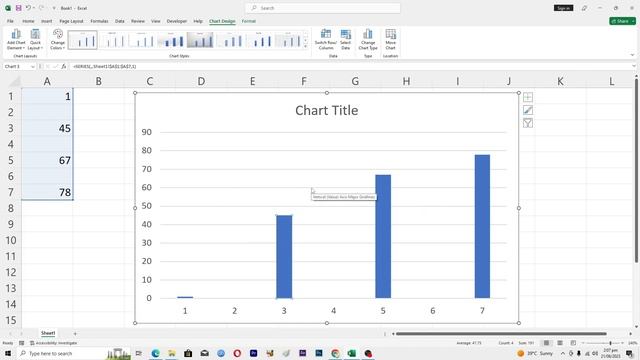Click the Undo icon
The height and width of the screenshot is (360, 640).
coord(28,8)
